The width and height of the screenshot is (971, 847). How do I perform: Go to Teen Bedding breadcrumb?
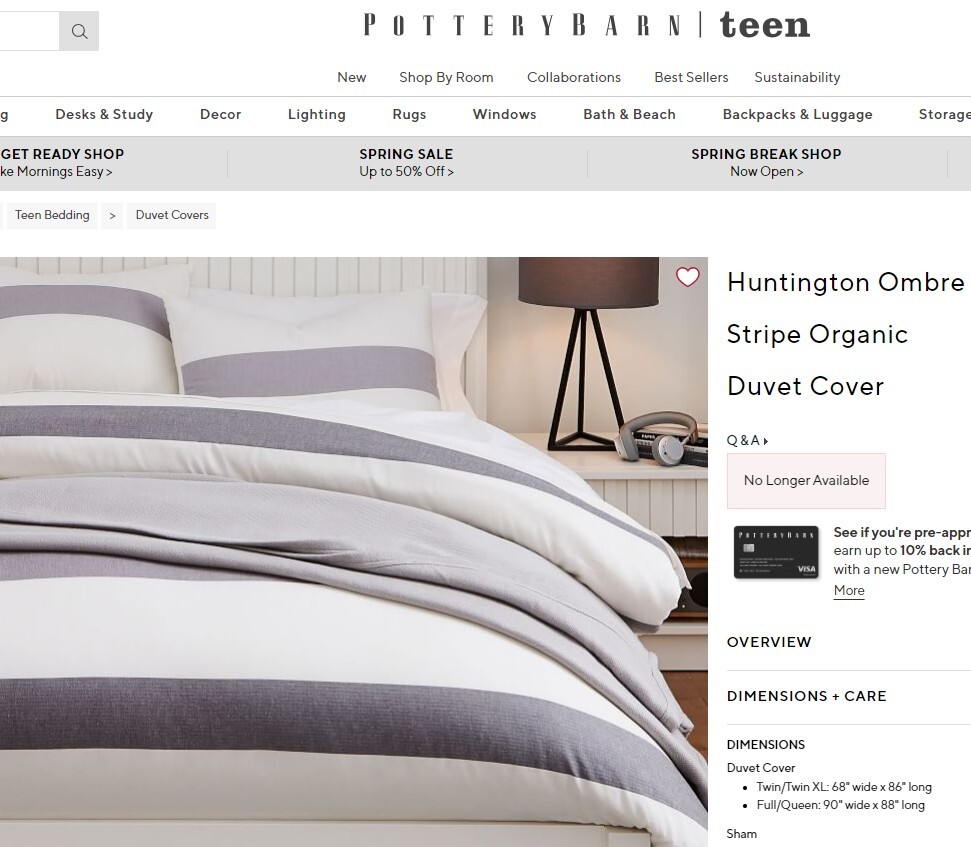52,215
